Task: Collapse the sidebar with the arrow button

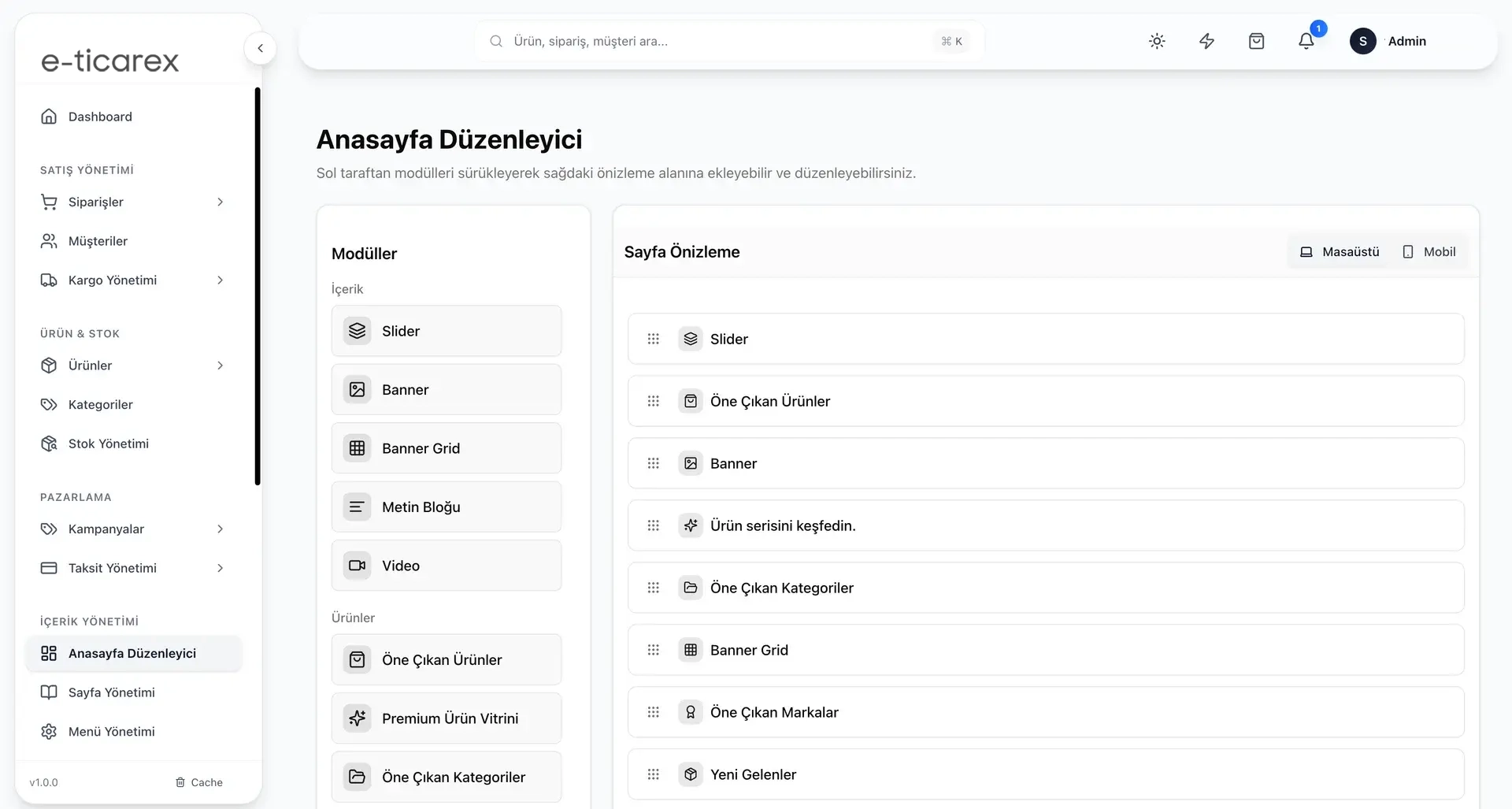Action: [260, 48]
